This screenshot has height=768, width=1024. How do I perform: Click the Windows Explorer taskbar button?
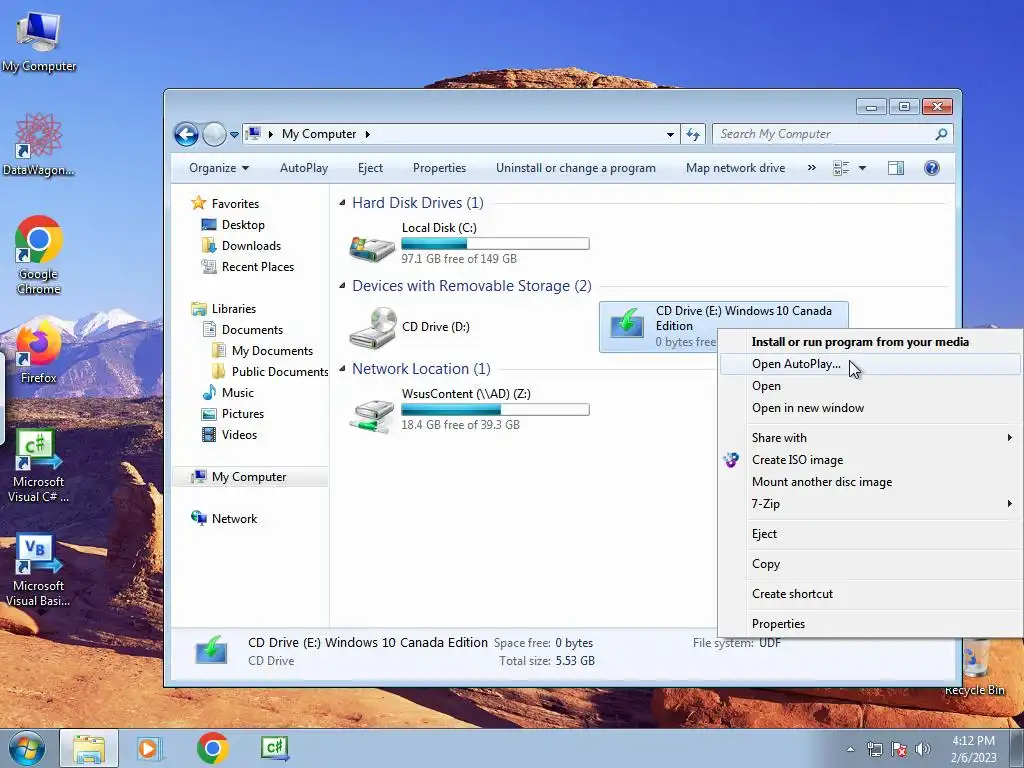(x=89, y=748)
